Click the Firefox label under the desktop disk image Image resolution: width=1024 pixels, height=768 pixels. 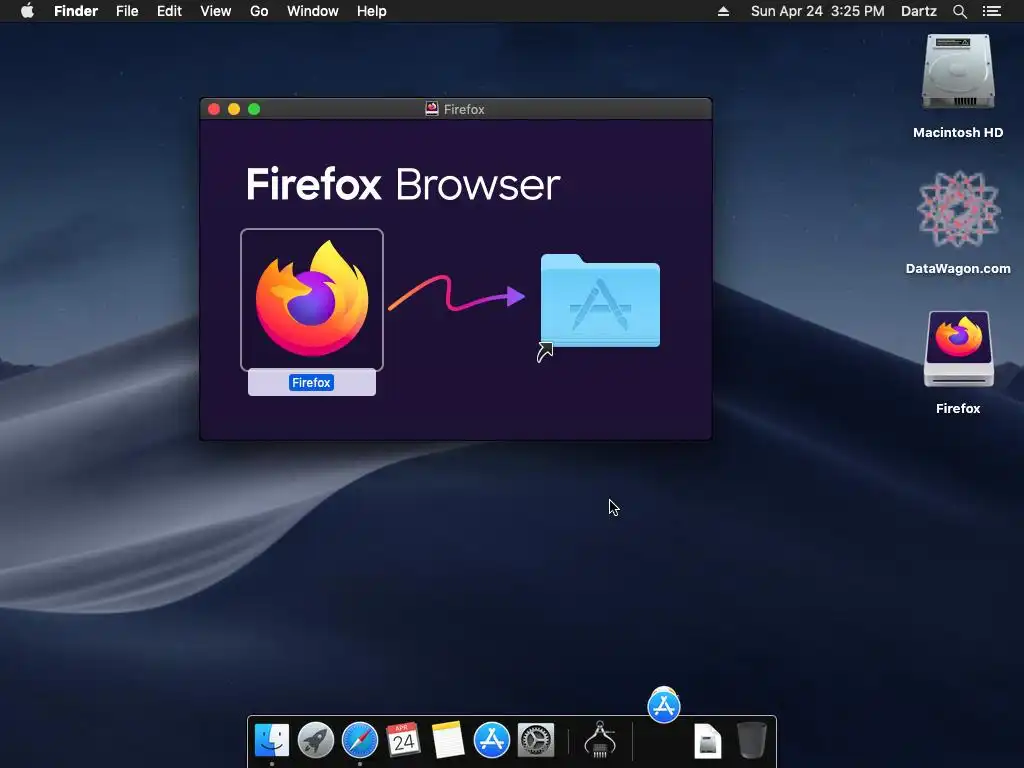pyautogui.click(x=958, y=408)
